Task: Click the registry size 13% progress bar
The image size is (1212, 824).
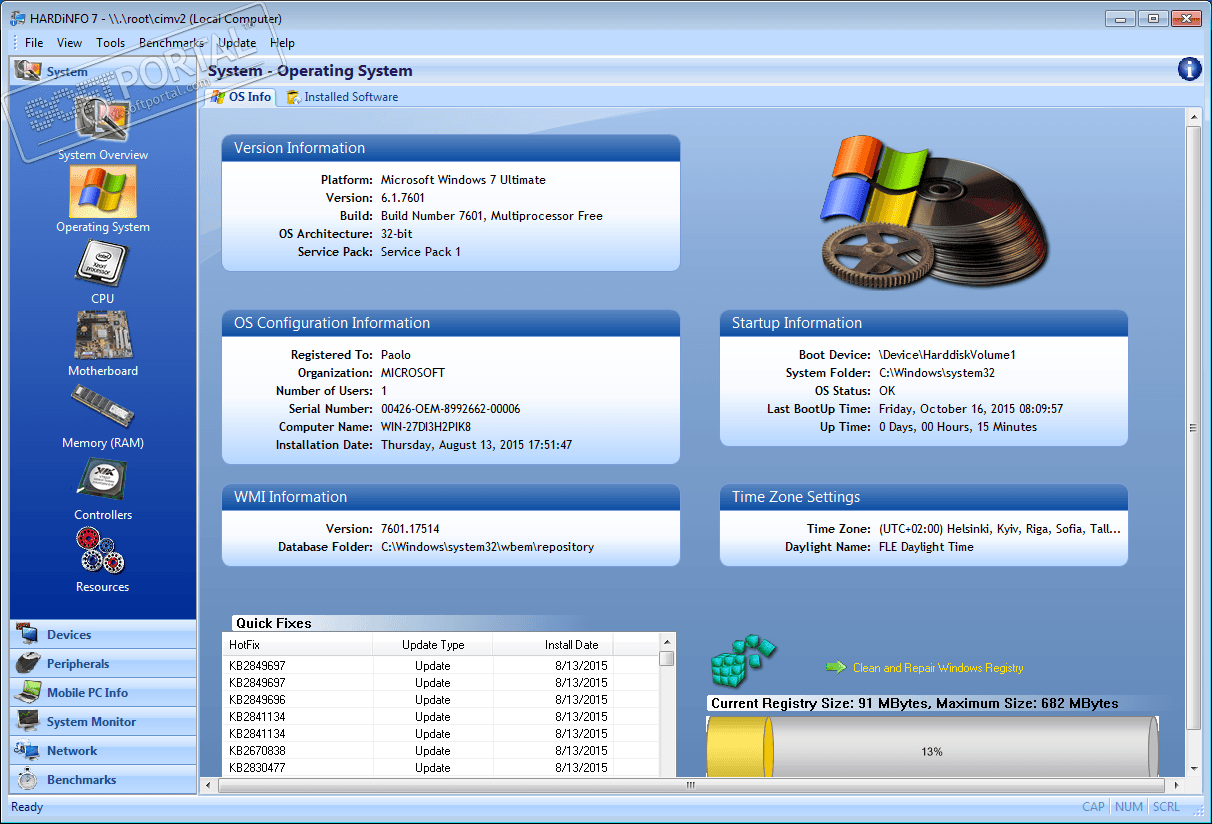Action: pyautogui.click(x=932, y=747)
